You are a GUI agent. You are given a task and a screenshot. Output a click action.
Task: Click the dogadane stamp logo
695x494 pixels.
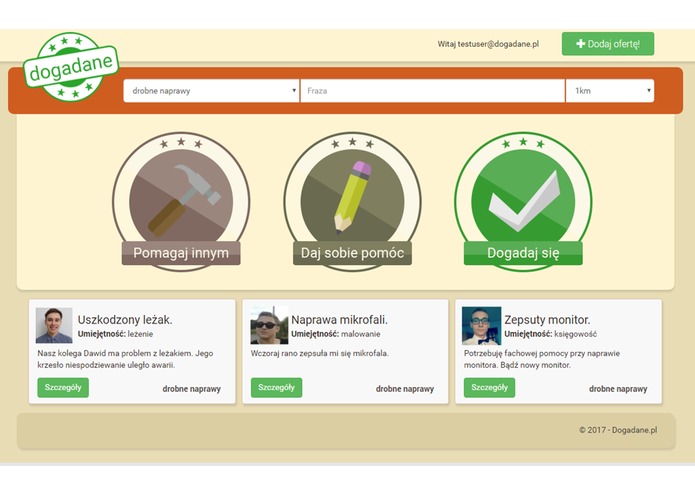pyautogui.click(x=71, y=66)
